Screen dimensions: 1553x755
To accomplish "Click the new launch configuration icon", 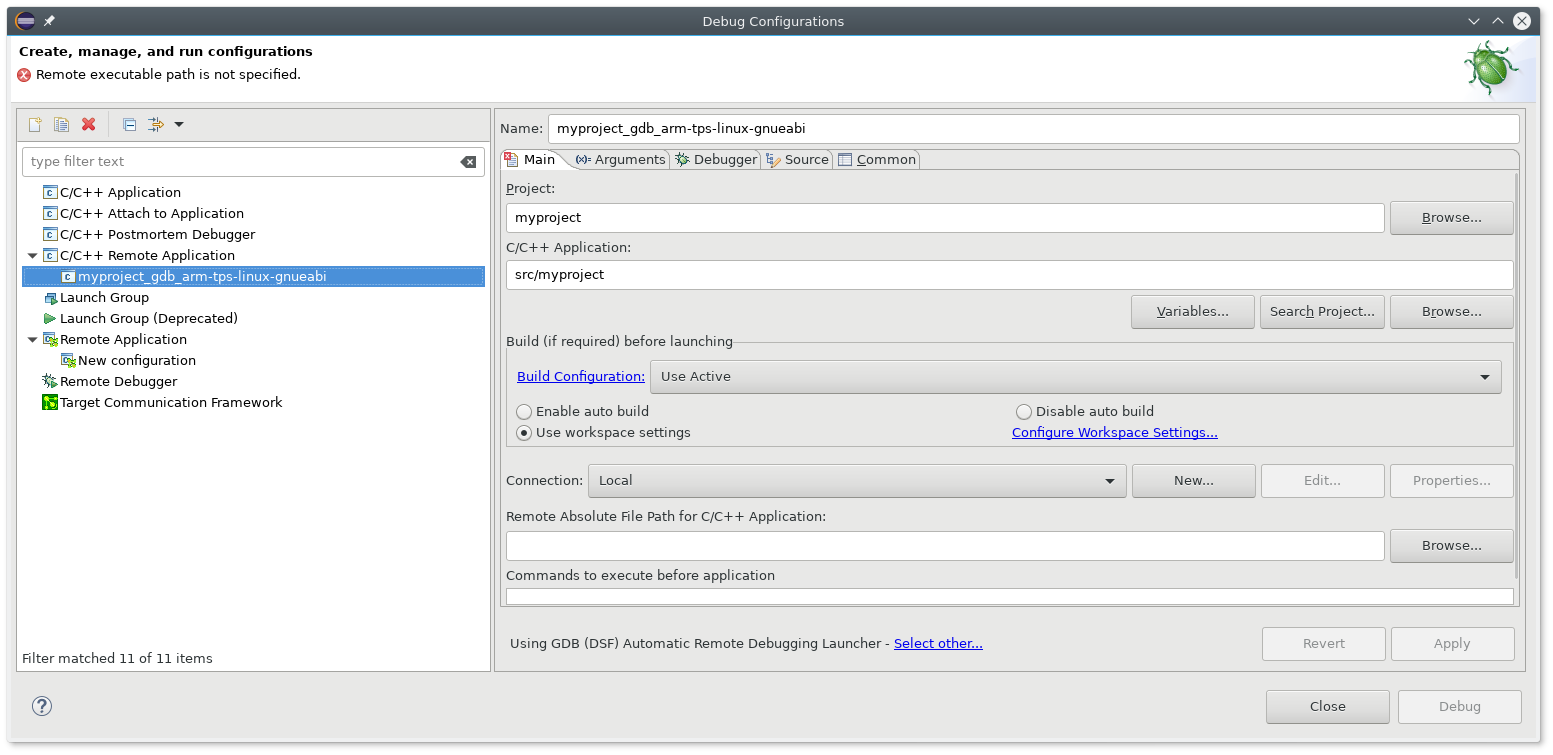I will click(x=35, y=124).
